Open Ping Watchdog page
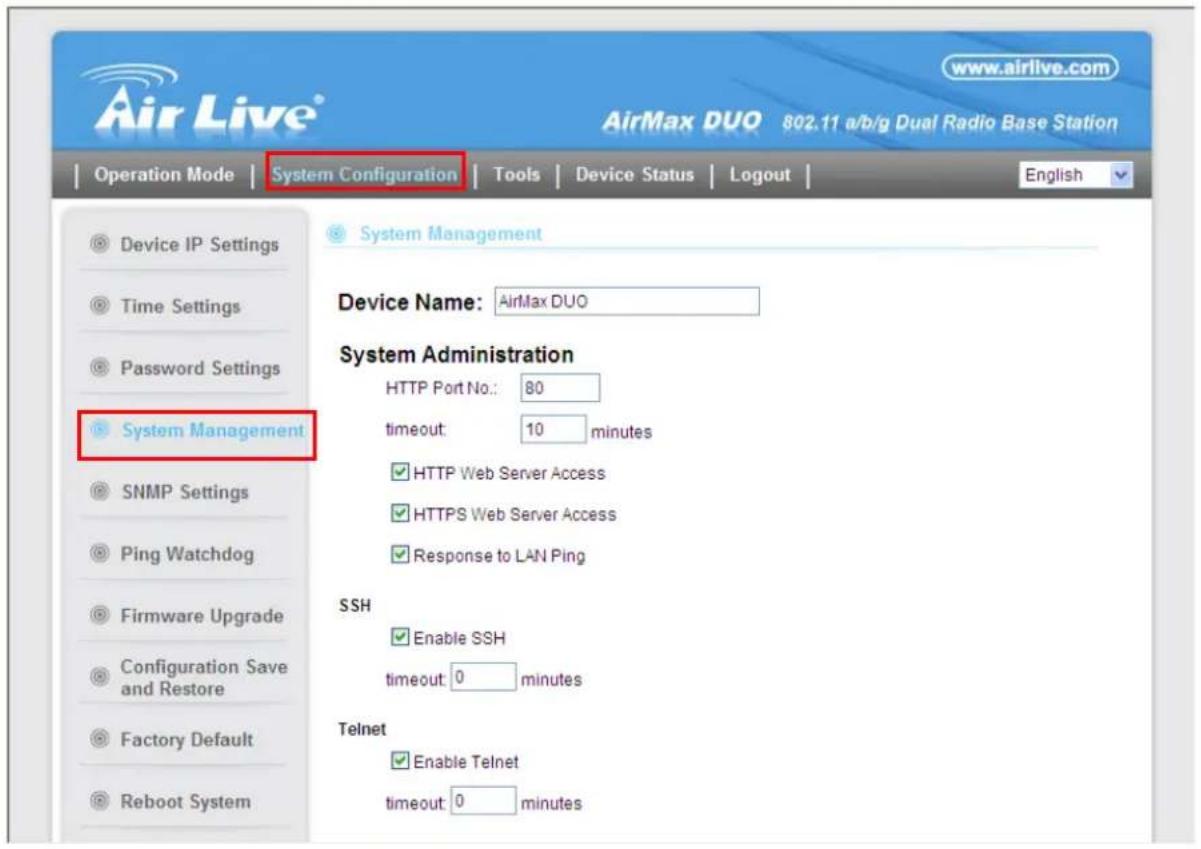1201x849 pixels. [187, 554]
